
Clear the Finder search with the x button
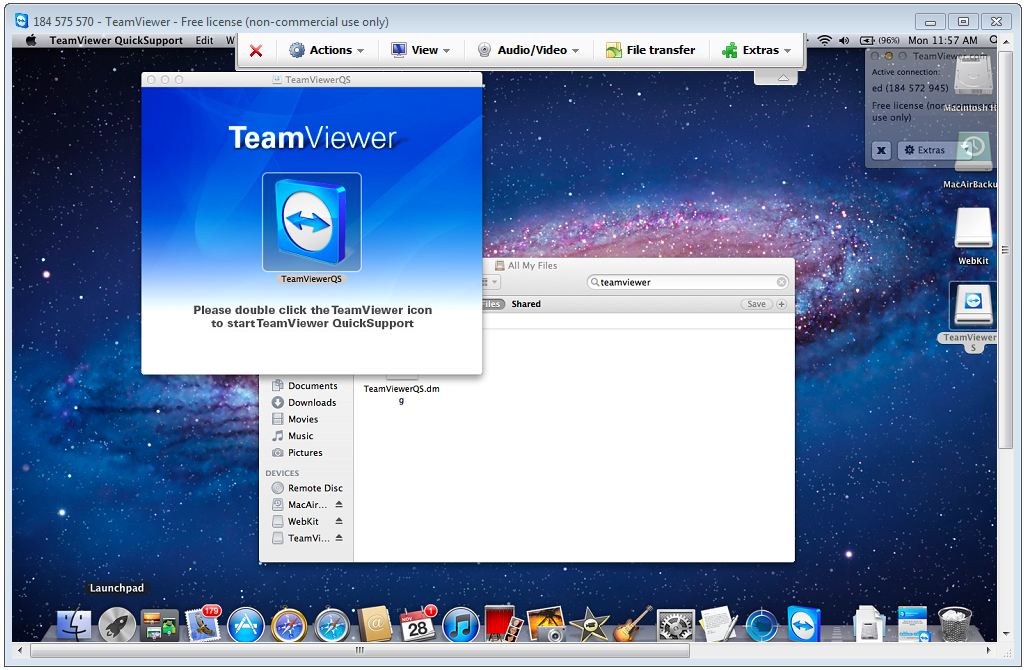pos(781,282)
